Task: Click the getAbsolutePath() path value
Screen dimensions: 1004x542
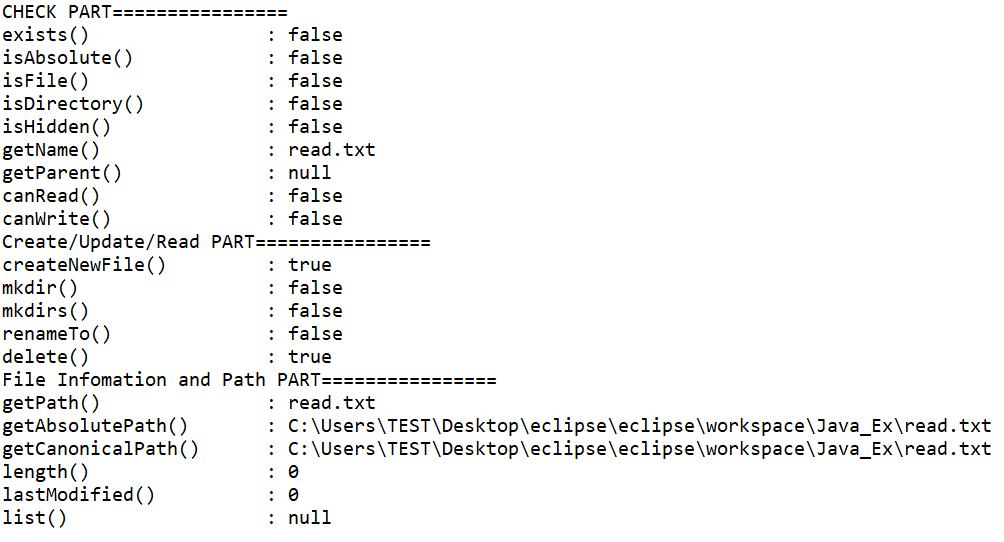Action: click(x=640, y=426)
